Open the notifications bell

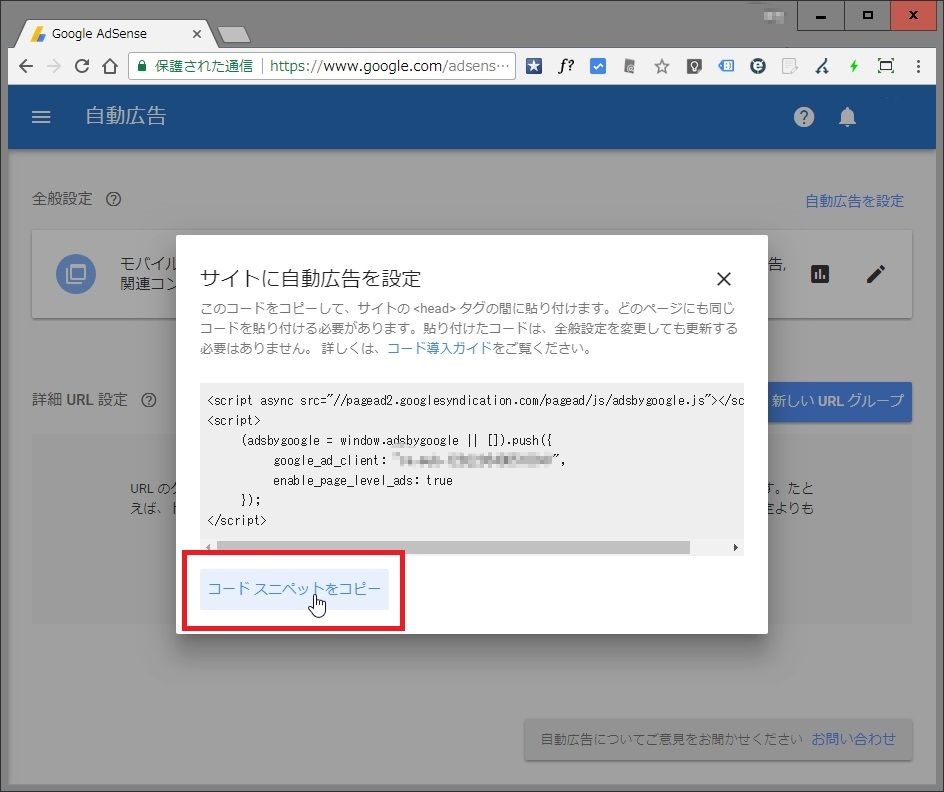pos(847,117)
